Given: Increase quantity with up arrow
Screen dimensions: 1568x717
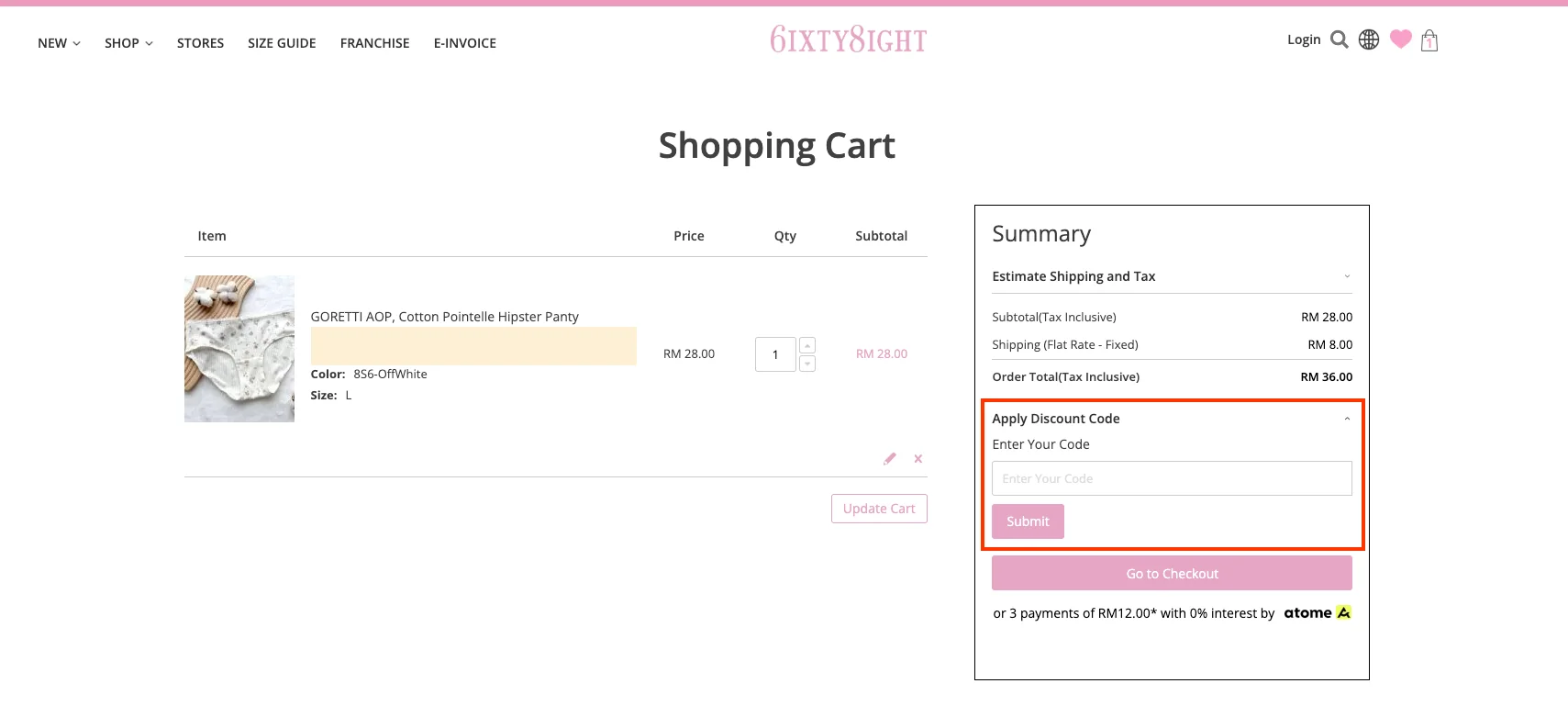Looking at the screenshot, I should (807, 345).
